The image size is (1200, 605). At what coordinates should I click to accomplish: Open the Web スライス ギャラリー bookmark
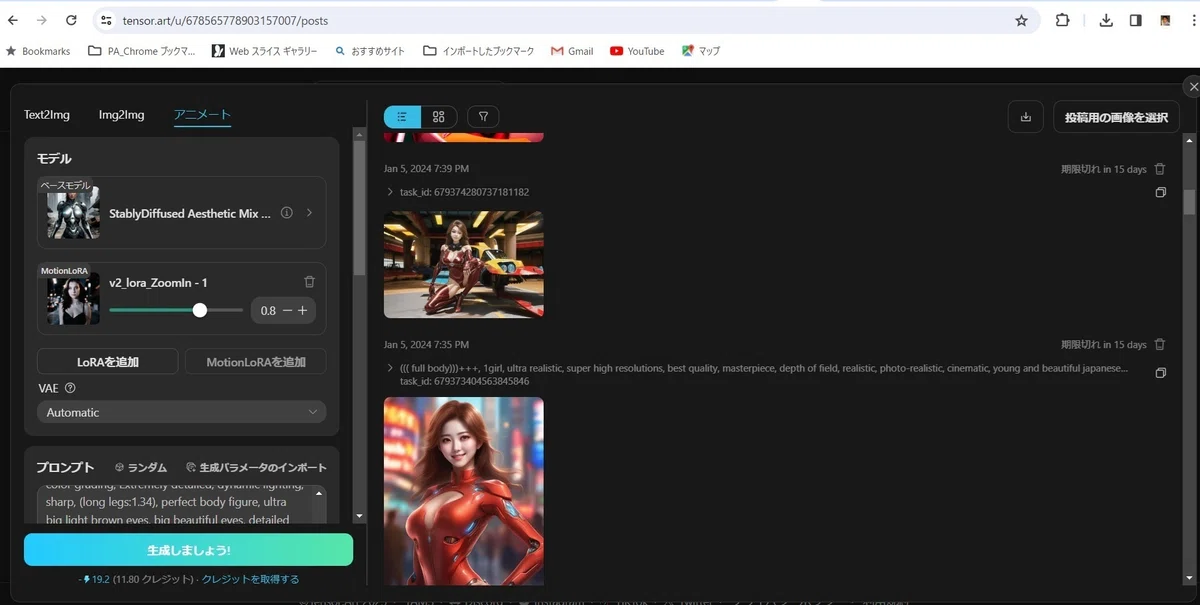click(x=264, y=51)
